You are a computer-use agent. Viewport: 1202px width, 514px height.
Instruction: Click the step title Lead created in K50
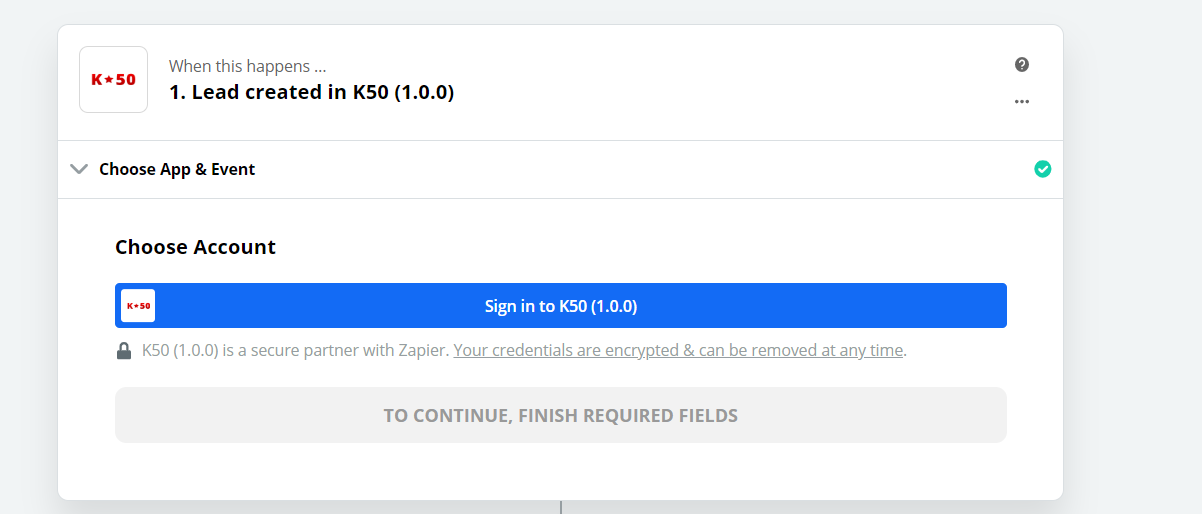click(x=311, y=93)
